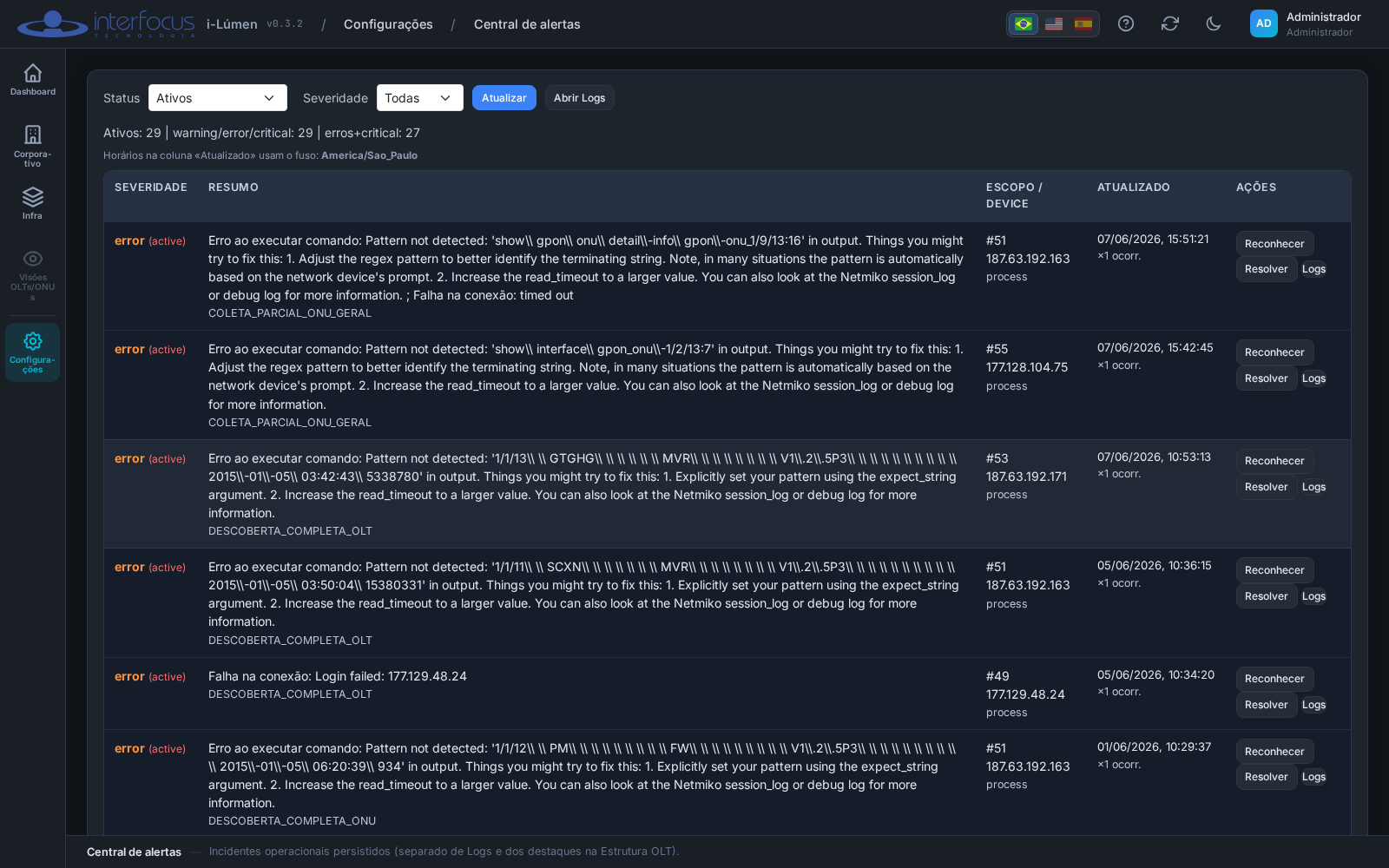Click the help question mark icon
The width and height of the screenshot is (1389, 868).
coord(1126,23)
